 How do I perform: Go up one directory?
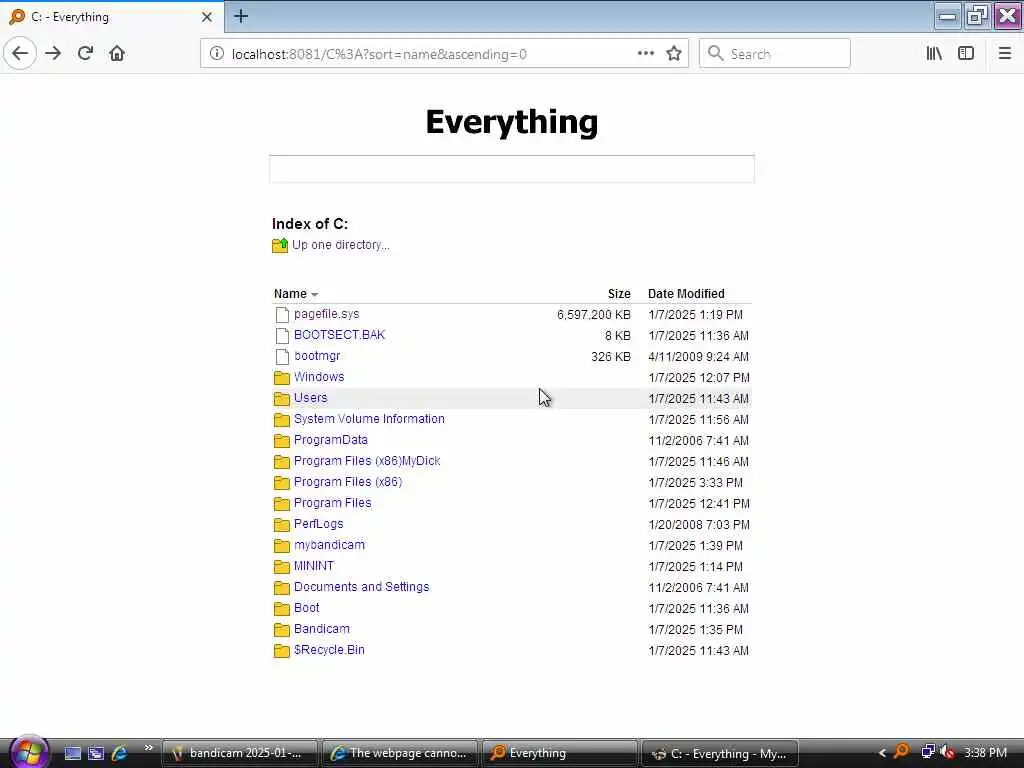coord(340,245)
